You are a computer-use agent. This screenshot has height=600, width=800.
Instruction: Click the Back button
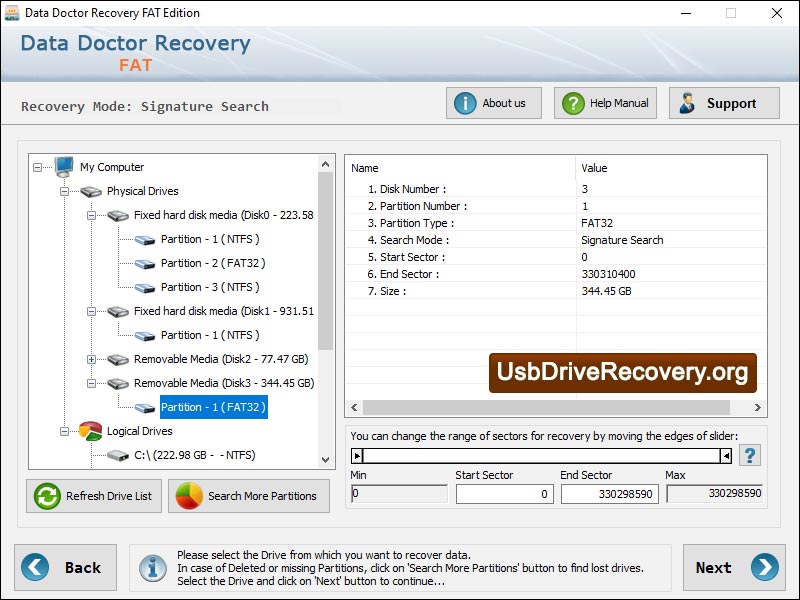66,567
